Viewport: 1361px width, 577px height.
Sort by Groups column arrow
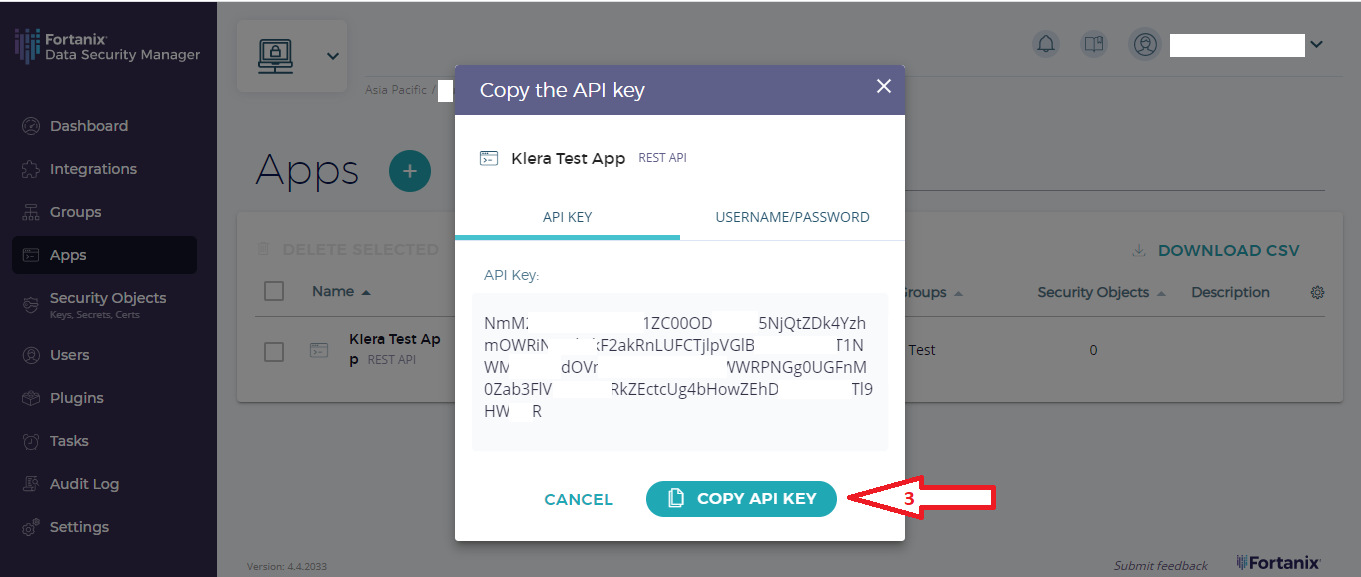click(958, 294)
